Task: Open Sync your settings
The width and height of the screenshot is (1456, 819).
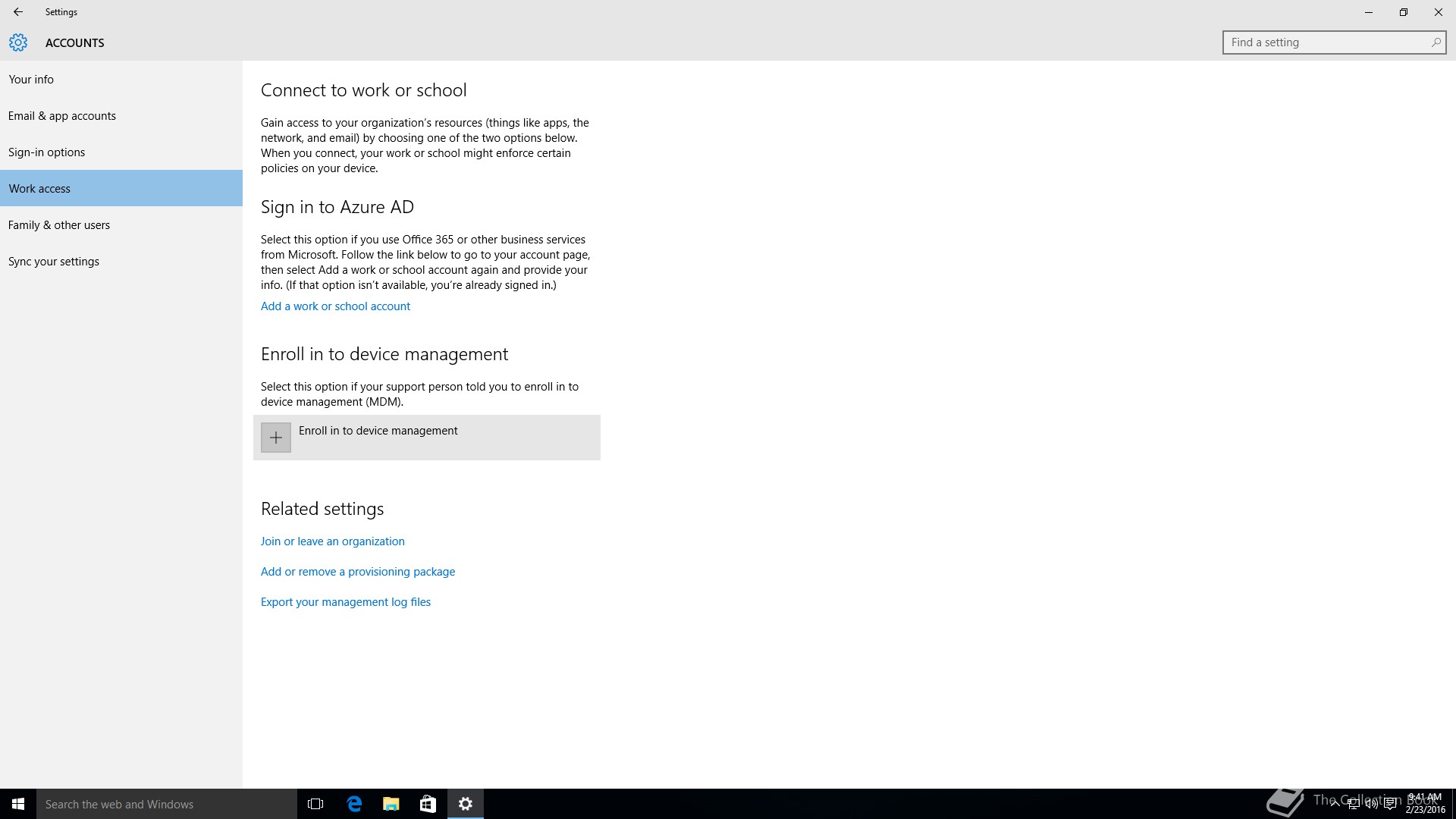Action: (121, 261)
